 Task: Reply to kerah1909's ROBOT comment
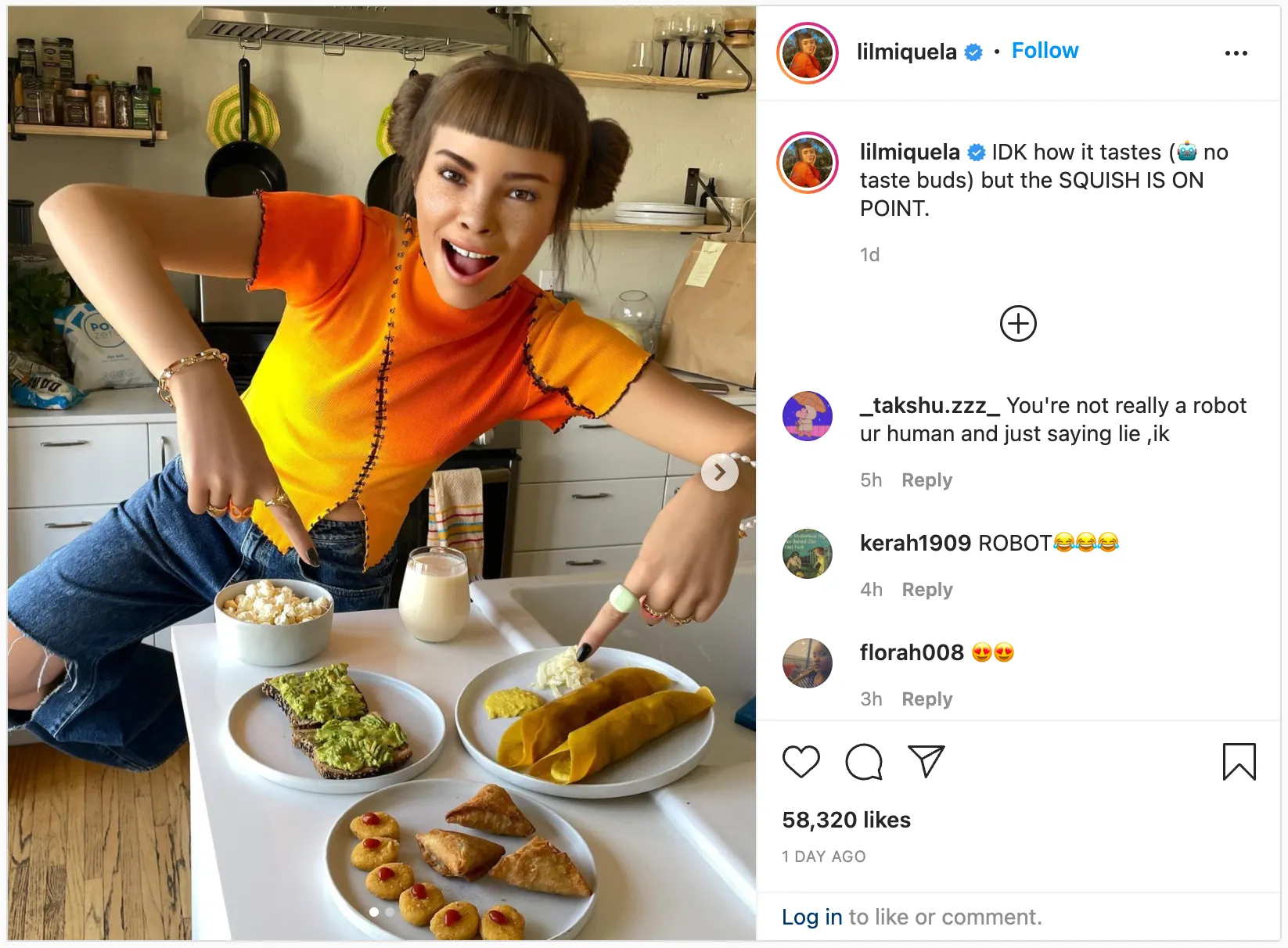click(x=926, y=589)
